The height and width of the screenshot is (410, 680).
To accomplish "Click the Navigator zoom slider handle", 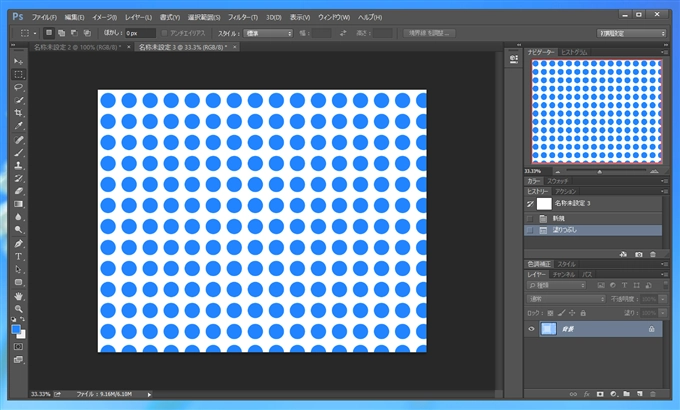I will (x=599, y=172).
